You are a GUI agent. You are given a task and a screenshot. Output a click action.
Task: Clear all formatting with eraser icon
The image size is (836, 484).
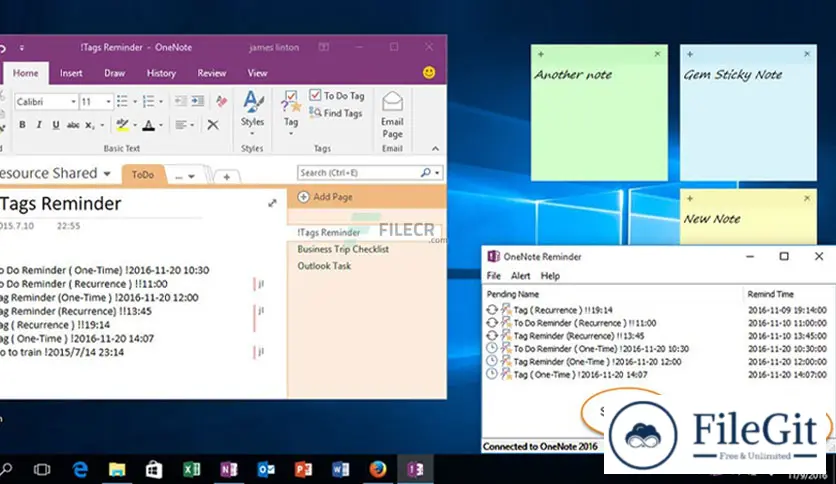point(221,101)
